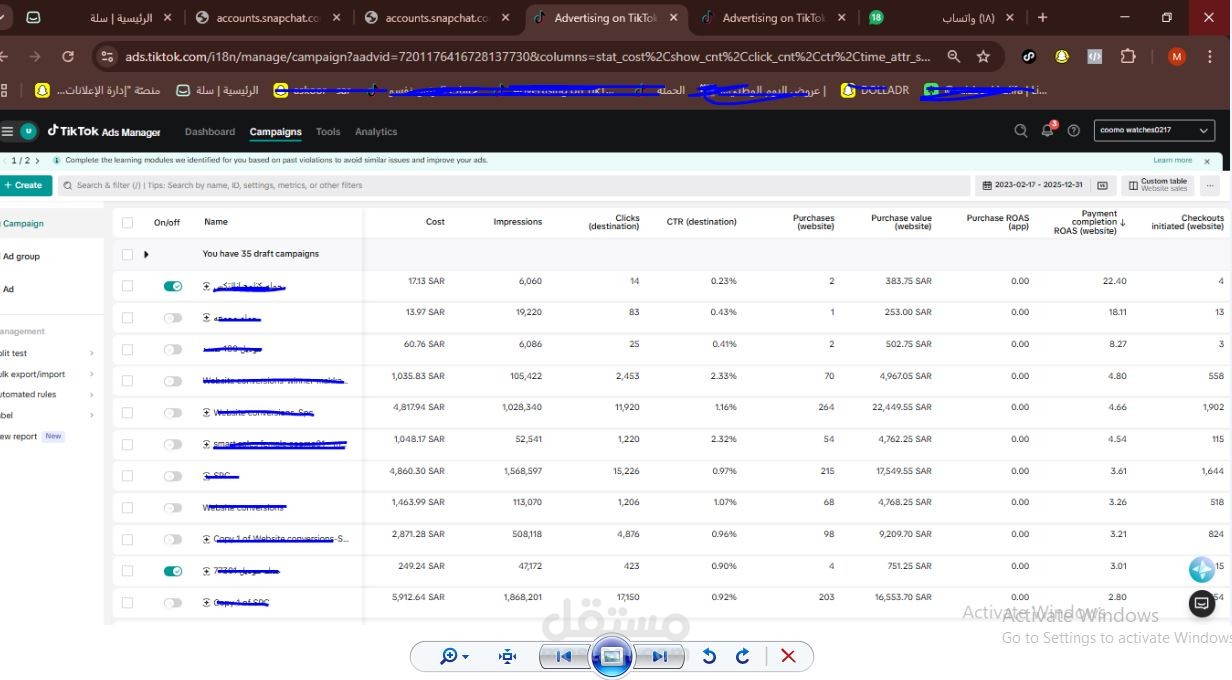The width and height of the screenshot is (1232, 680).
Task: Open the help question mark icon
Action: (x=1074, y=130)
